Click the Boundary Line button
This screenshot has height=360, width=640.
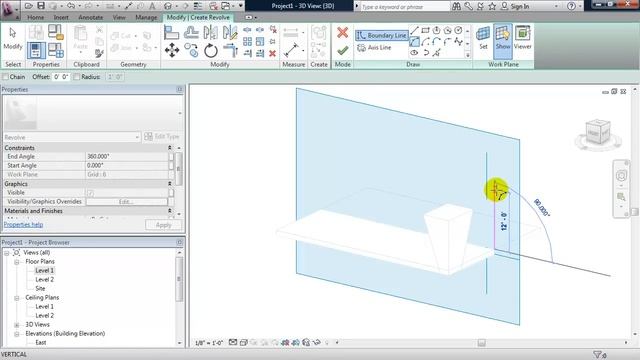[x=382, y=36]
